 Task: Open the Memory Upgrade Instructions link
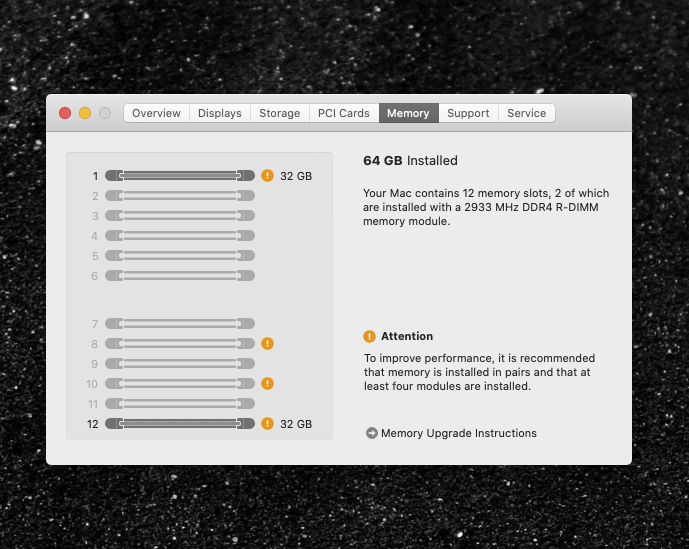(459, 433)
